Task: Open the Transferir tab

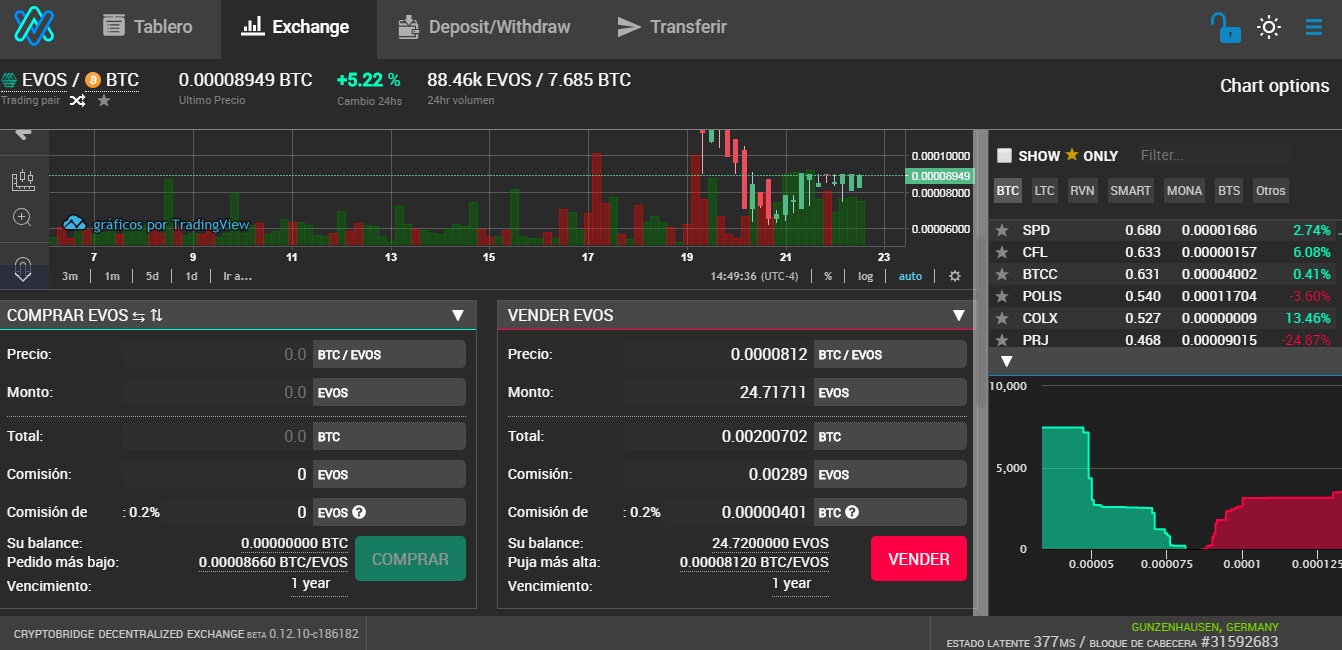Action: click(672, 27)
